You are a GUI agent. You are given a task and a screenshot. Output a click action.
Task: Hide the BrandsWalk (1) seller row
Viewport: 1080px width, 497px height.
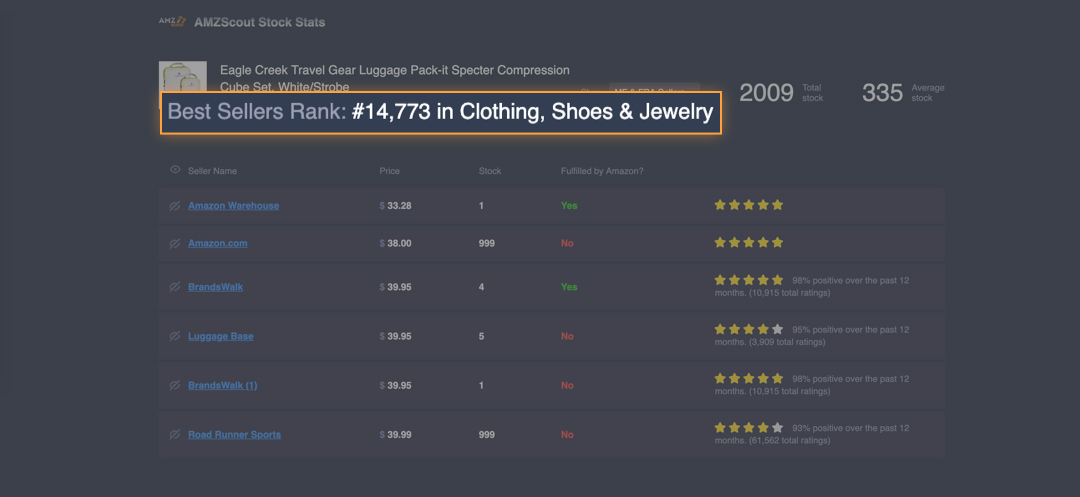(x=175, y=385)
